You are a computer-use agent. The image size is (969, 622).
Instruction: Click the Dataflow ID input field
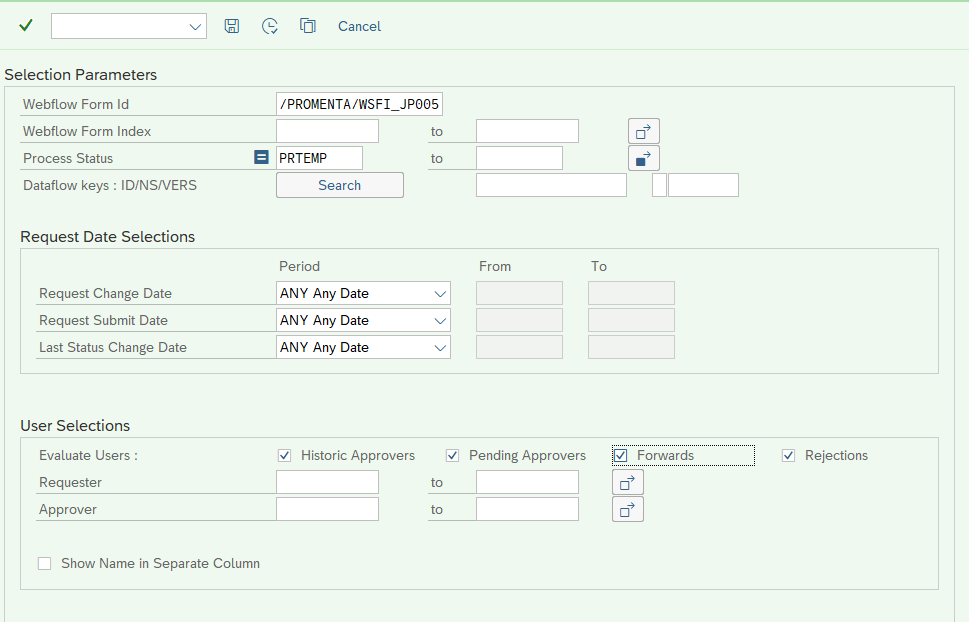pyautogui.click(x=551, y=185)
